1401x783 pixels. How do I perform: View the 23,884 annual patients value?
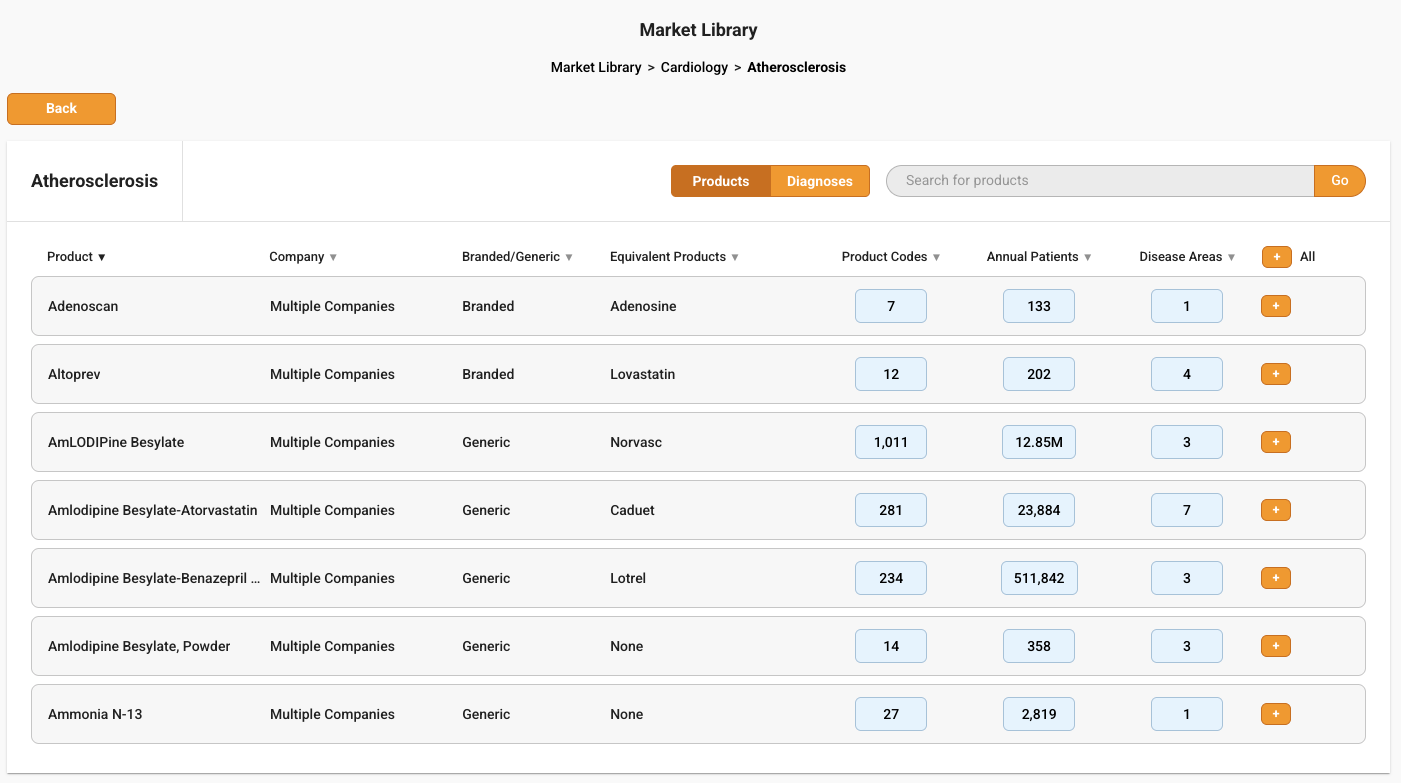point(1039,510)
